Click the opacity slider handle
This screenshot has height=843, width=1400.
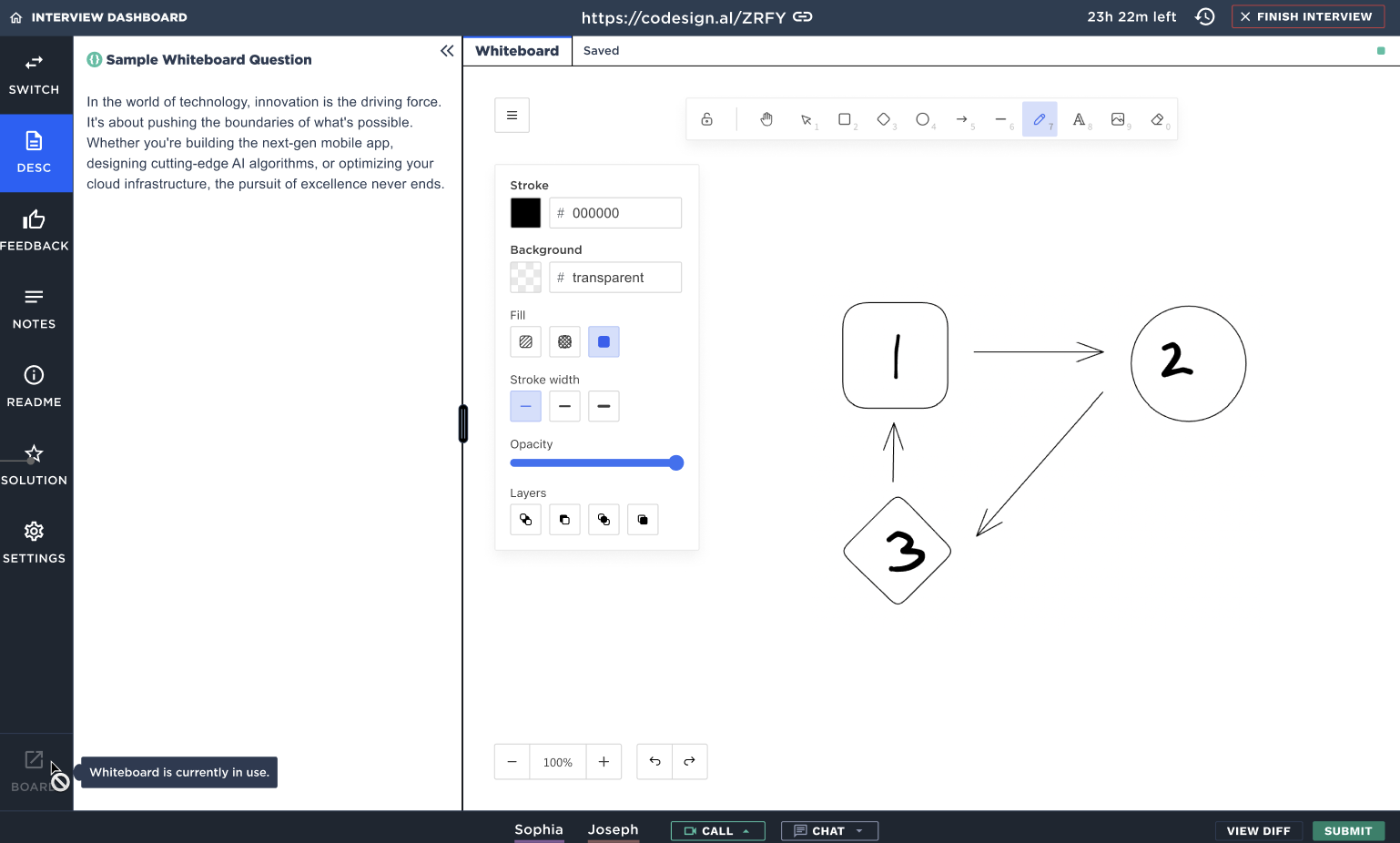(676, 463)
